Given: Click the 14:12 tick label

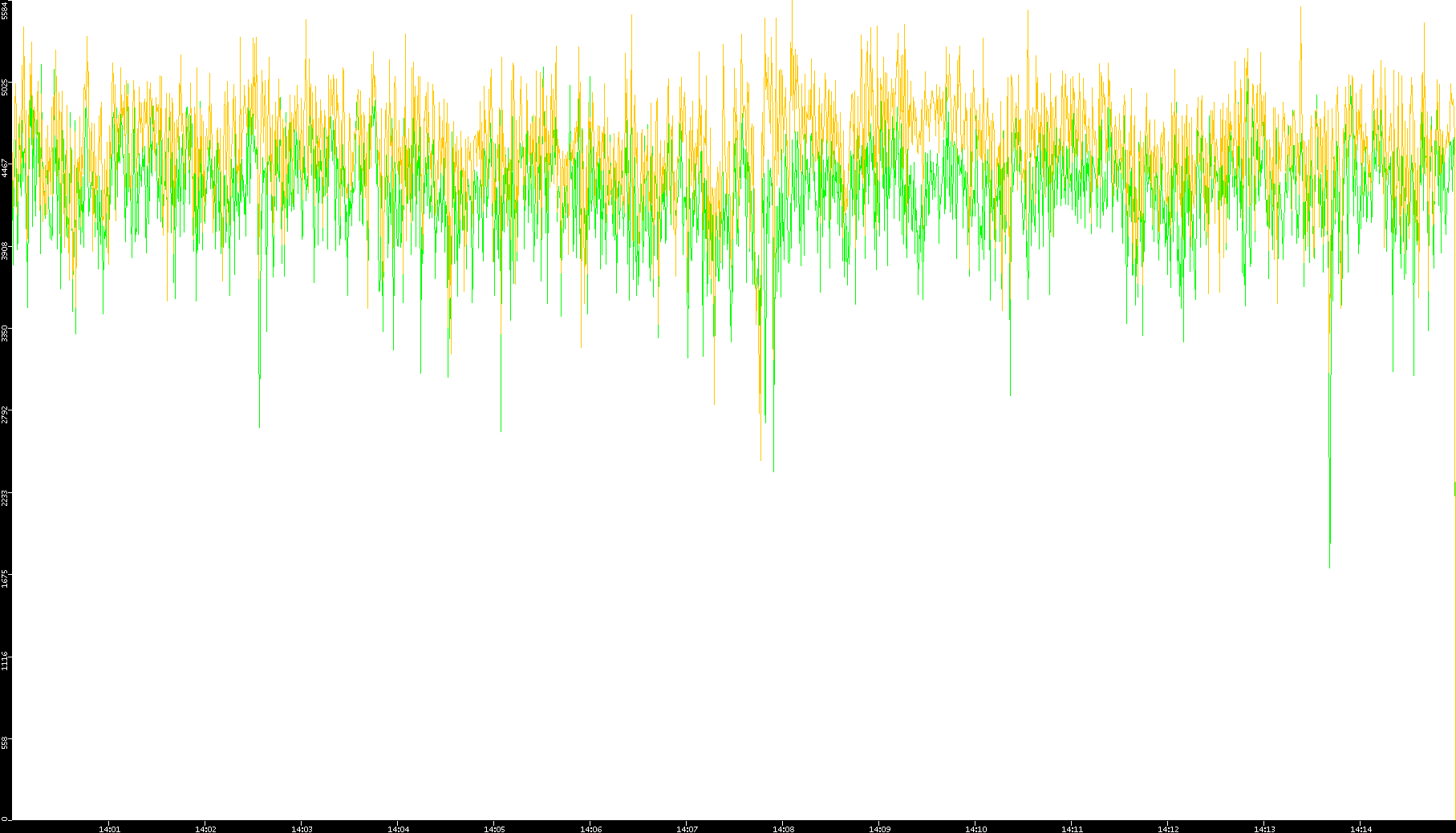Looking at the screenshot, I should (1168, 829).
